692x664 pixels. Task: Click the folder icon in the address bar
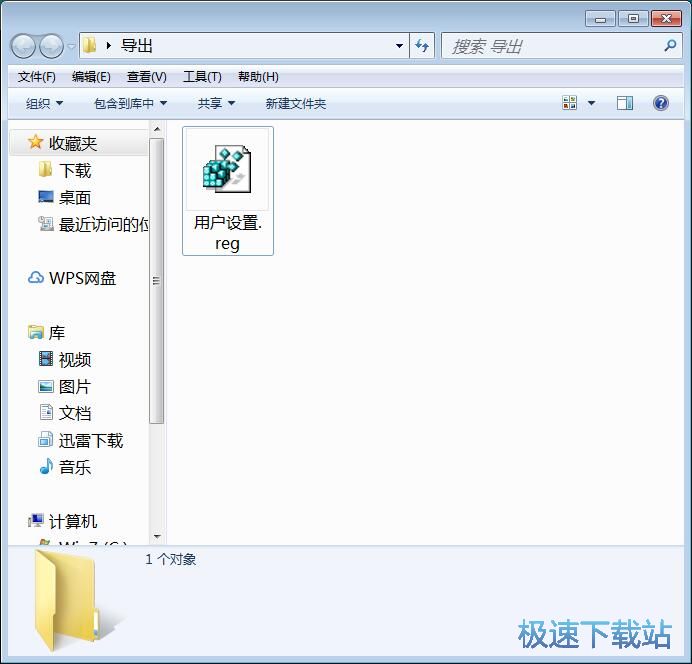pos(90,45)
